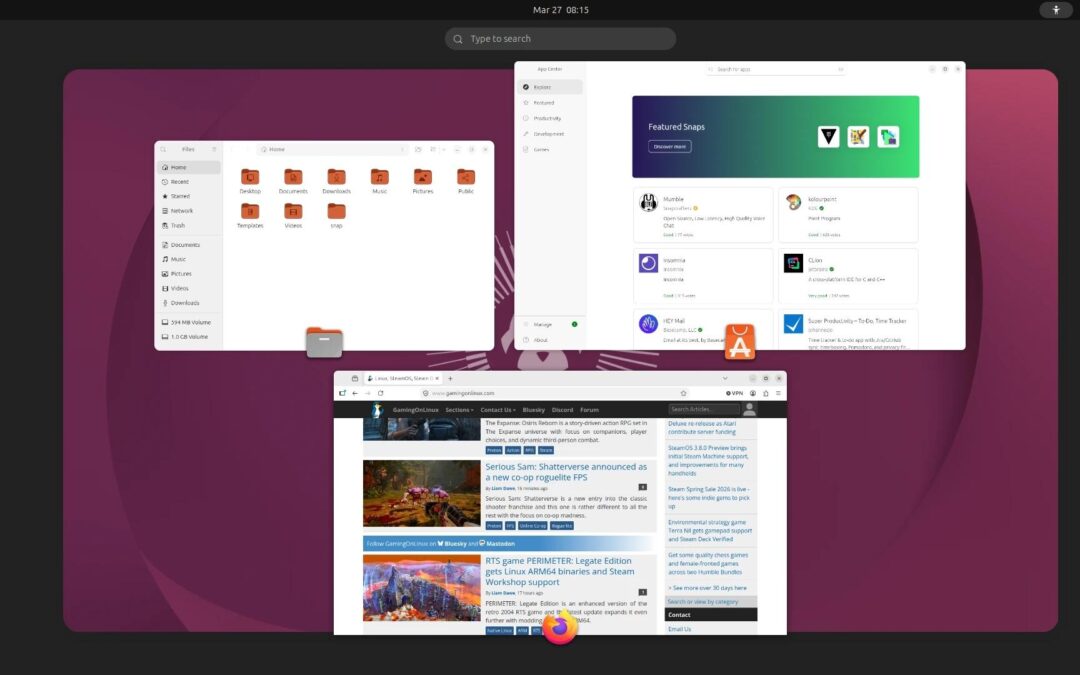Click the second featured snap icon in banner
The image size is (1080, 675).
858,136
